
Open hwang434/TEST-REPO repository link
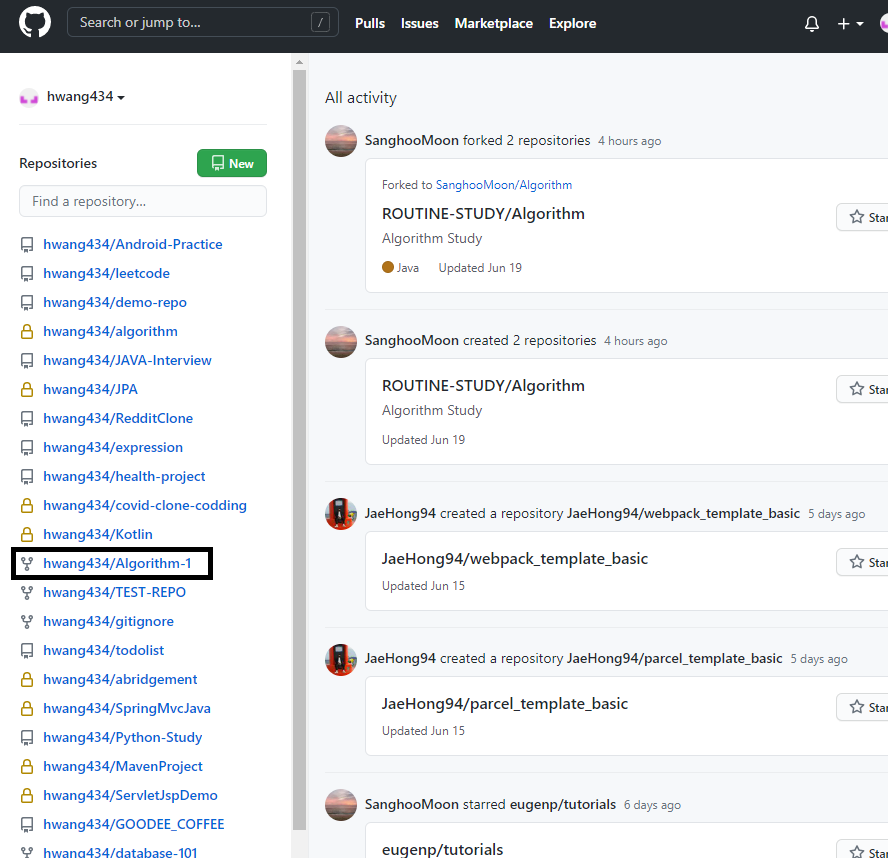tap(114, 592)
